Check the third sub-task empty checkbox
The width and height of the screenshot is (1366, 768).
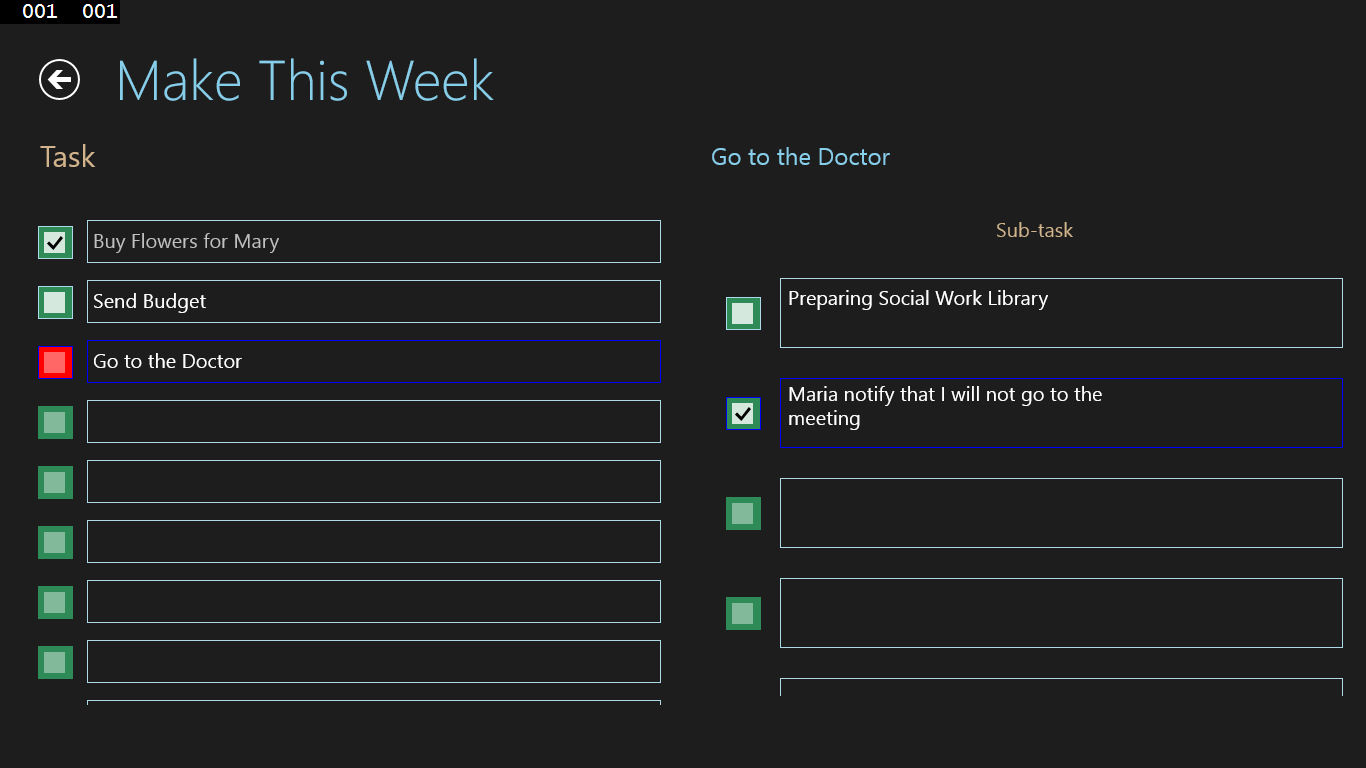pyautogui.click(x=743, y=513)
